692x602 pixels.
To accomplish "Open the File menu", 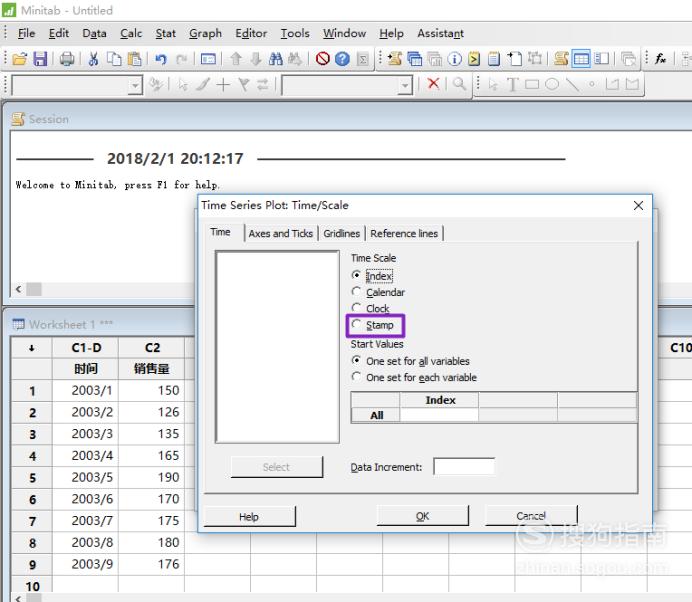I will (x=26, y=33).
